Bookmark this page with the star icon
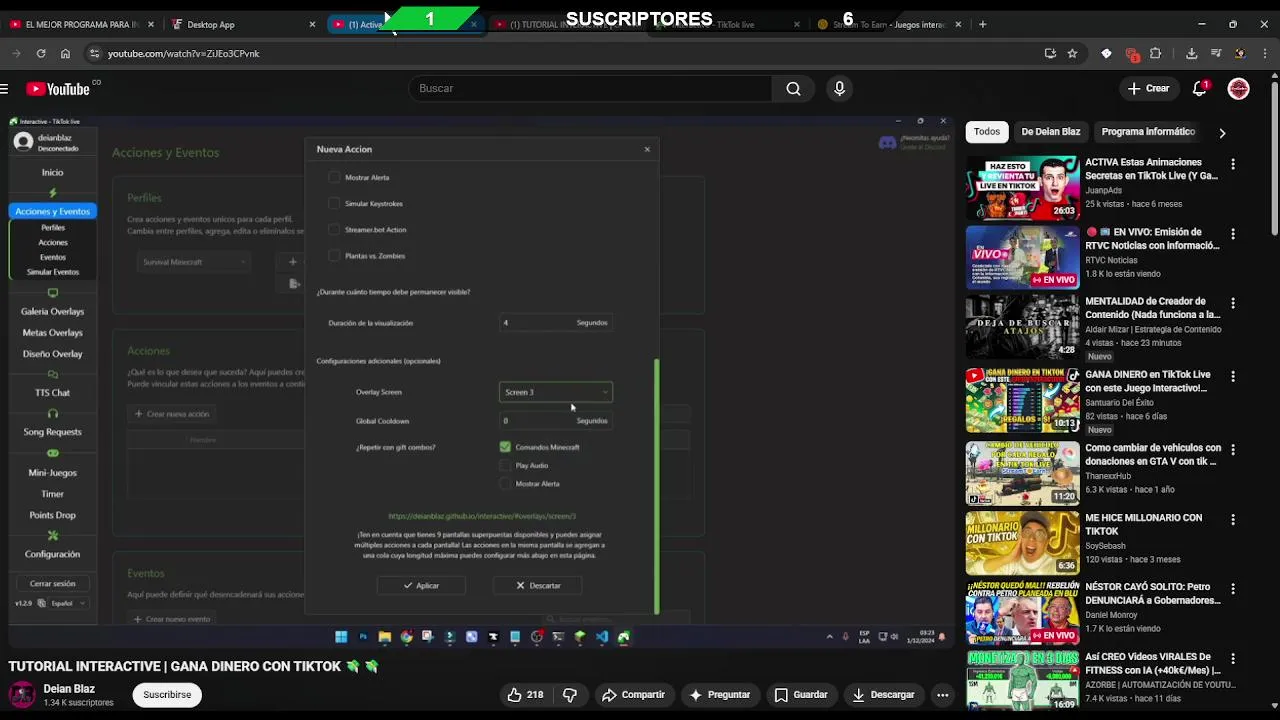The image size is (1280, 720). coord(1072,53)
